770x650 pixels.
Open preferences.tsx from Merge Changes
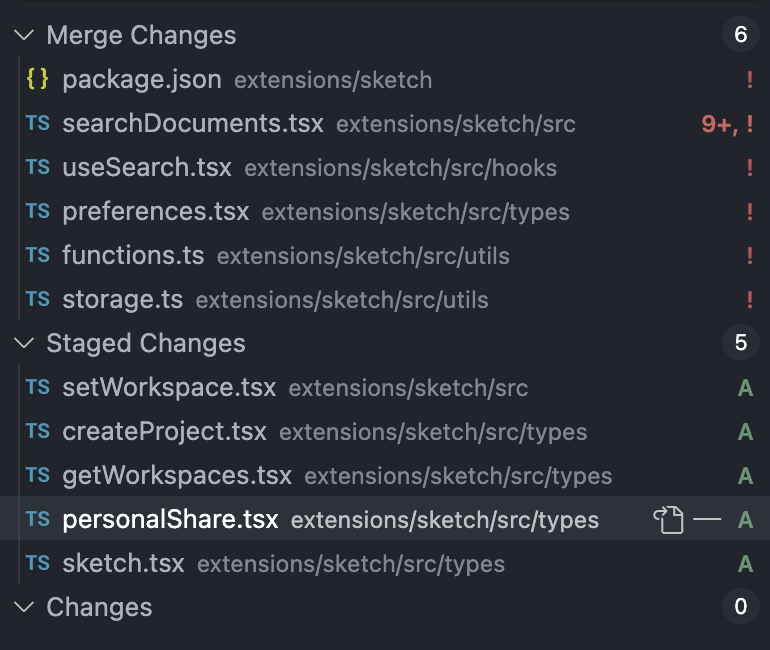[155, 212]
